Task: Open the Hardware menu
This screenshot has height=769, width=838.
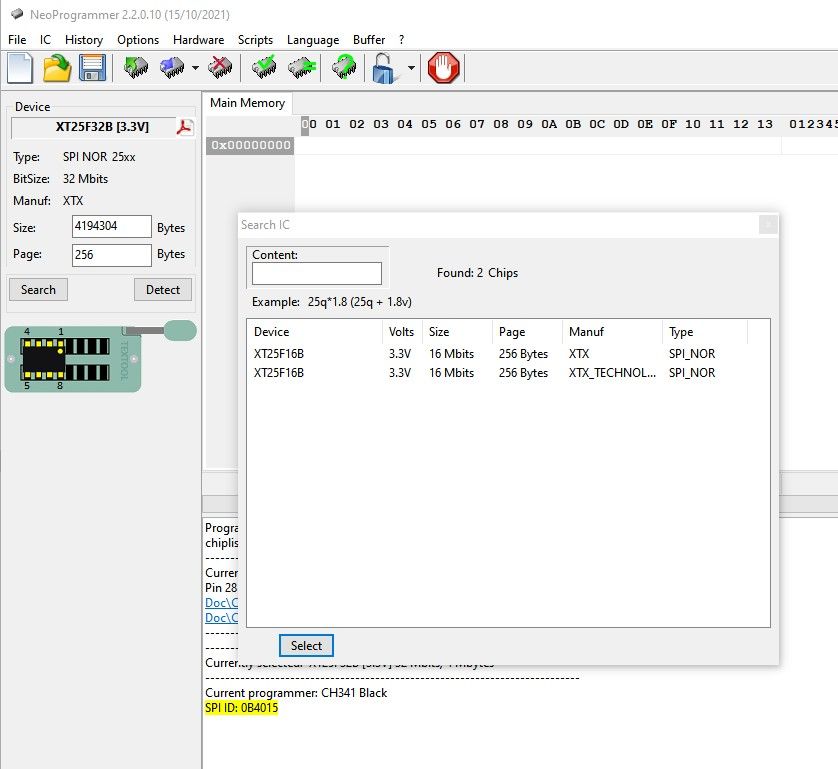Action: 198,40
